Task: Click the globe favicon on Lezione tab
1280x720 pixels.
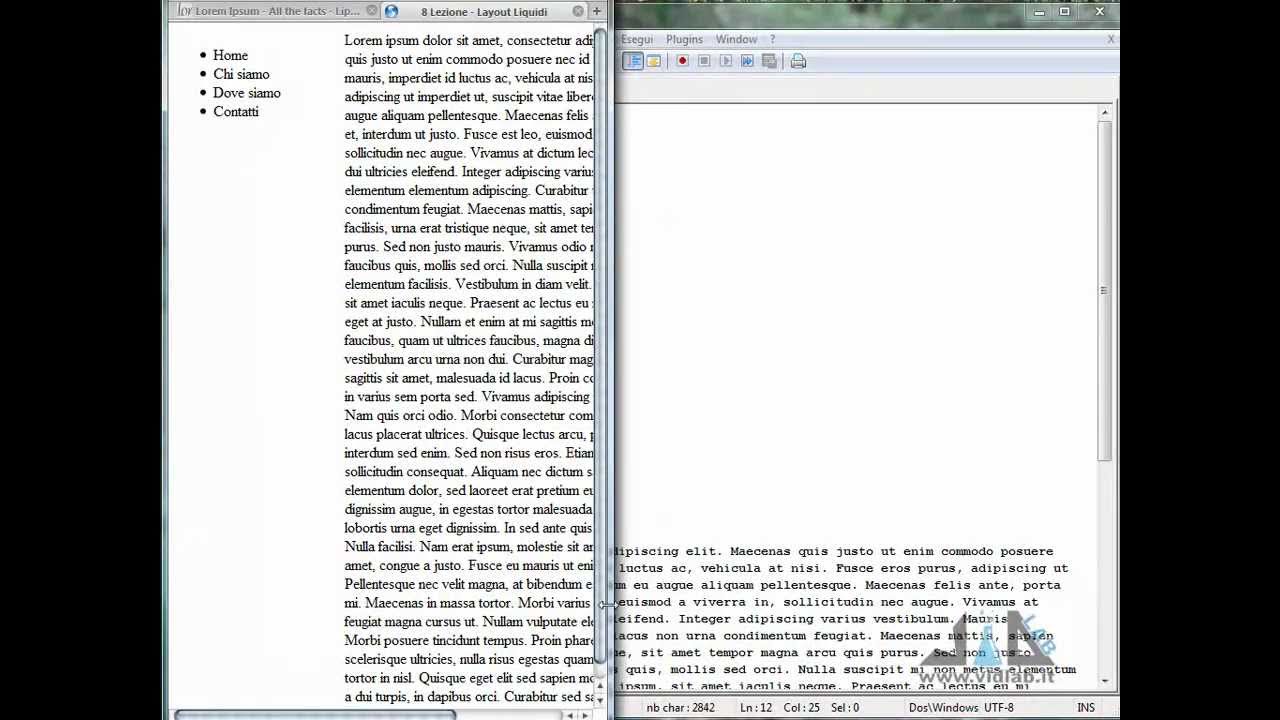Action: pos(392,11)
